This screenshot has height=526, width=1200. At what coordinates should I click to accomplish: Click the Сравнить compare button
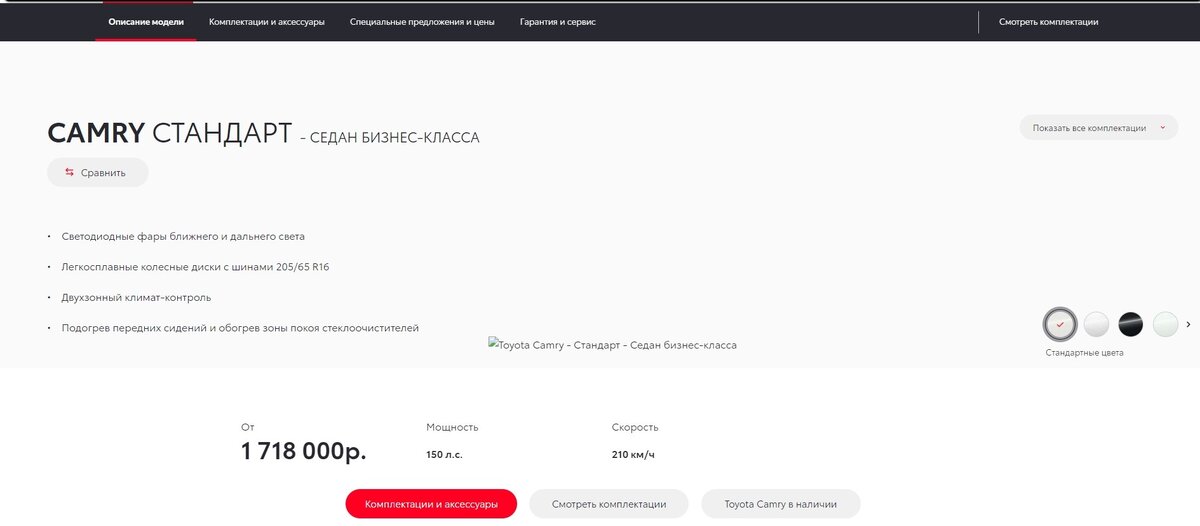[x=98, y=172]
